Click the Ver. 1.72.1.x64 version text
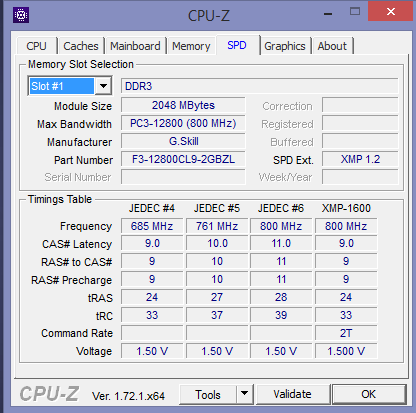The image size is (416, 413). [128, 396]
